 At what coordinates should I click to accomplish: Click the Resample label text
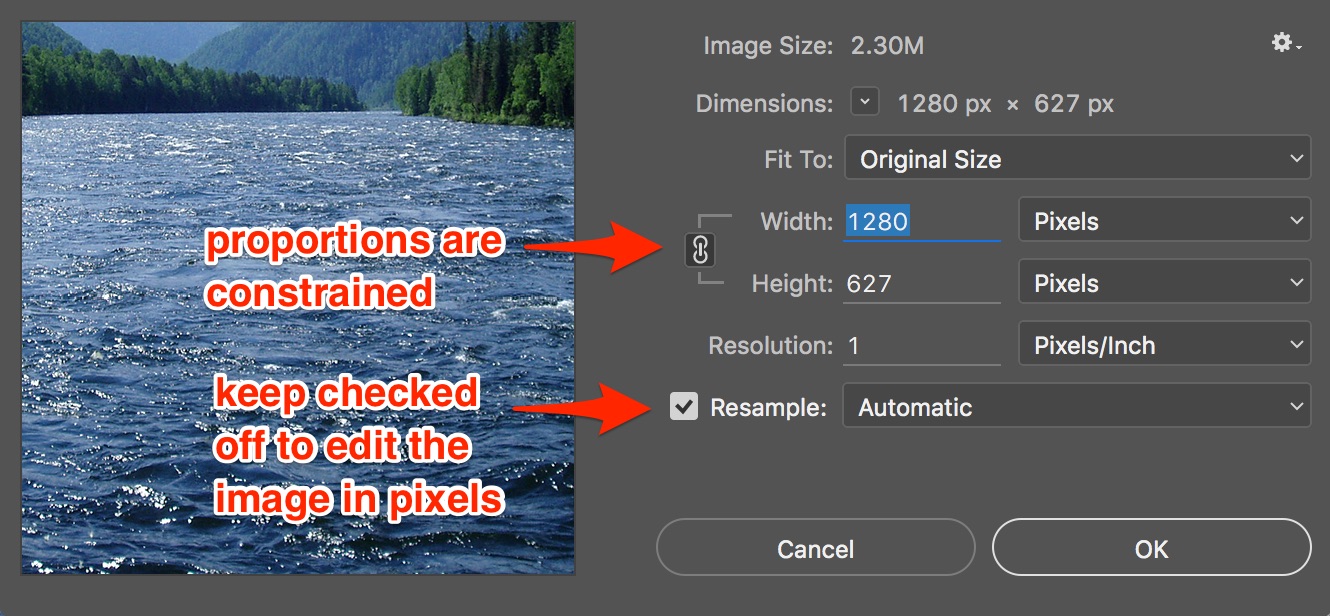(768, 407)
